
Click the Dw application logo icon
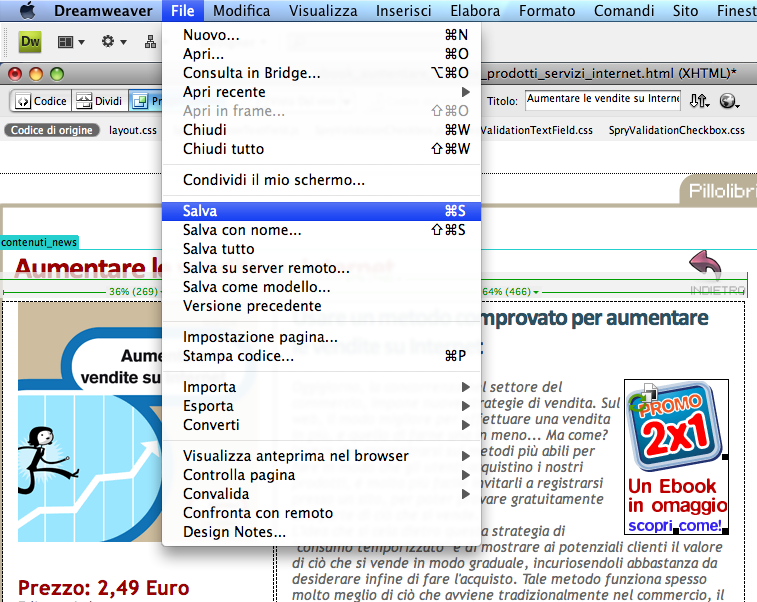(x=30, y=42)
